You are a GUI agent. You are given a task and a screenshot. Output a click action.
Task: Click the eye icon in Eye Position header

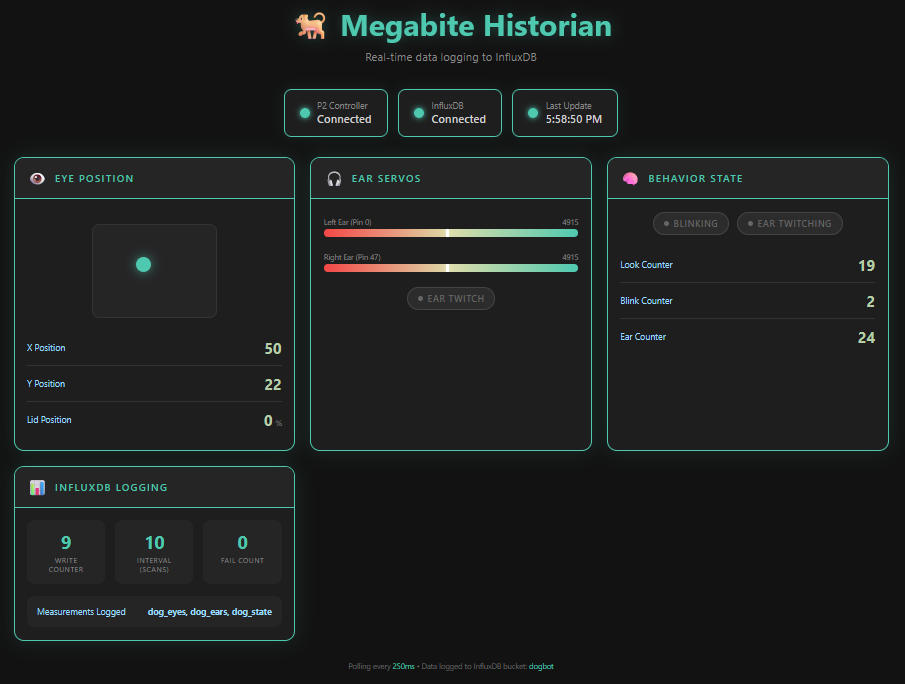point(37,179)
